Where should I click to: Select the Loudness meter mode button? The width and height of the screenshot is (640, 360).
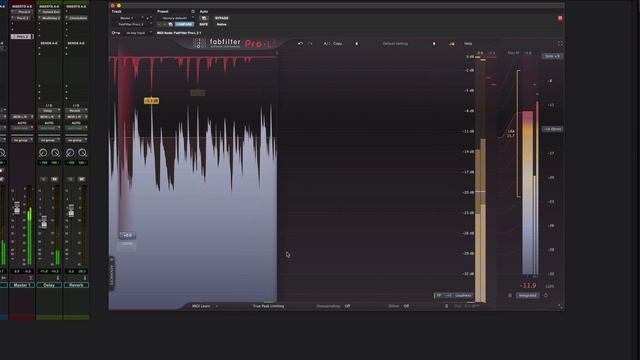(463, 296)
